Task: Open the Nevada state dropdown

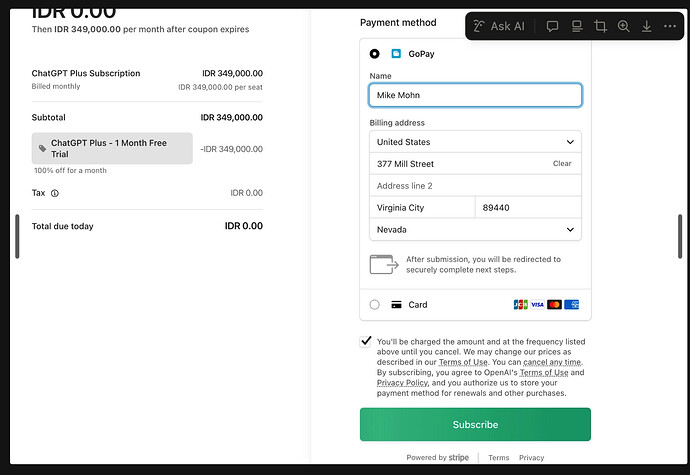Action: (x=475, y=229)
